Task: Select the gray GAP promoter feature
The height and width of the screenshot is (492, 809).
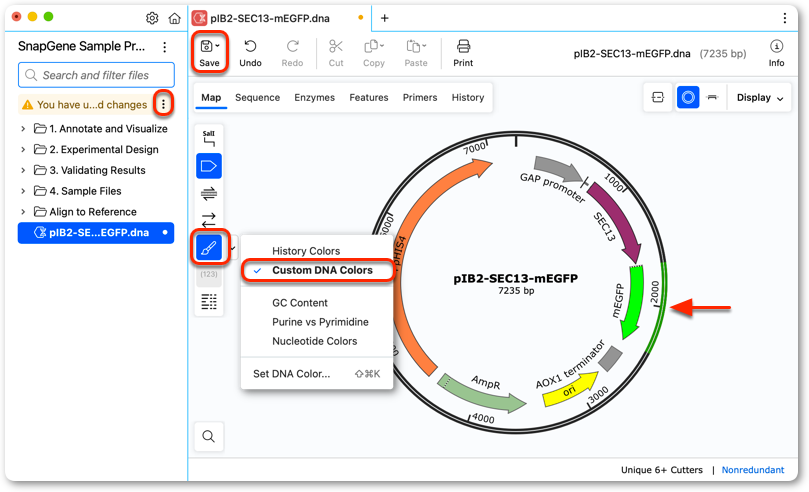Action: tap(560, 170)
